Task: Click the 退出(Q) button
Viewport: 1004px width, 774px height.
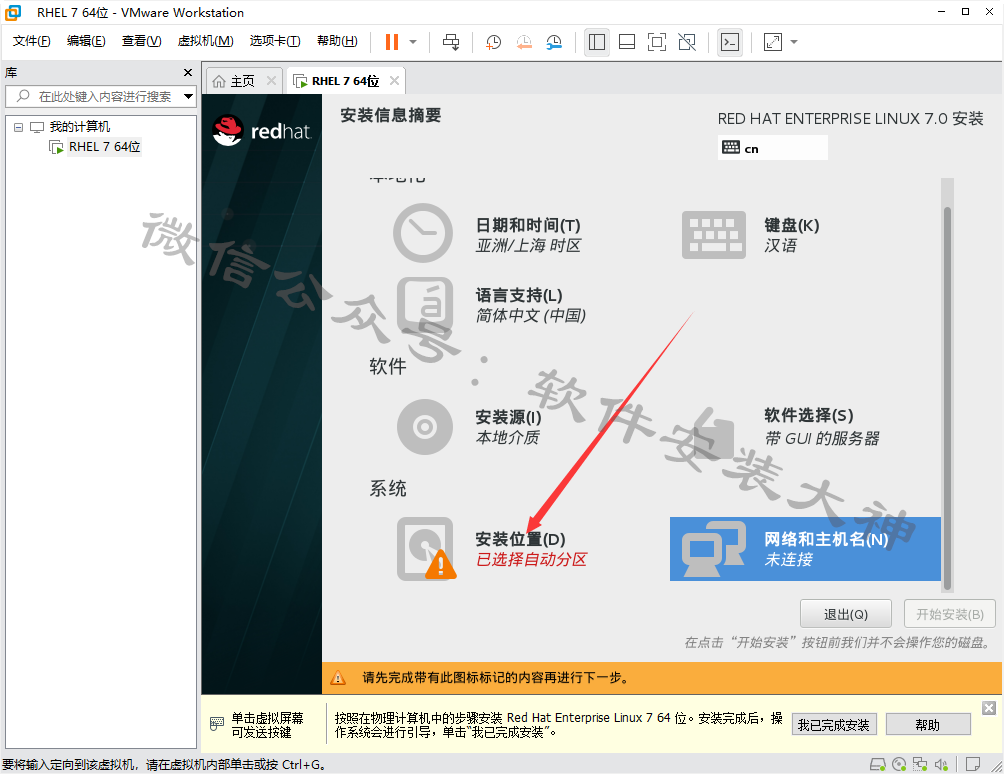Action: click(845, 615)
